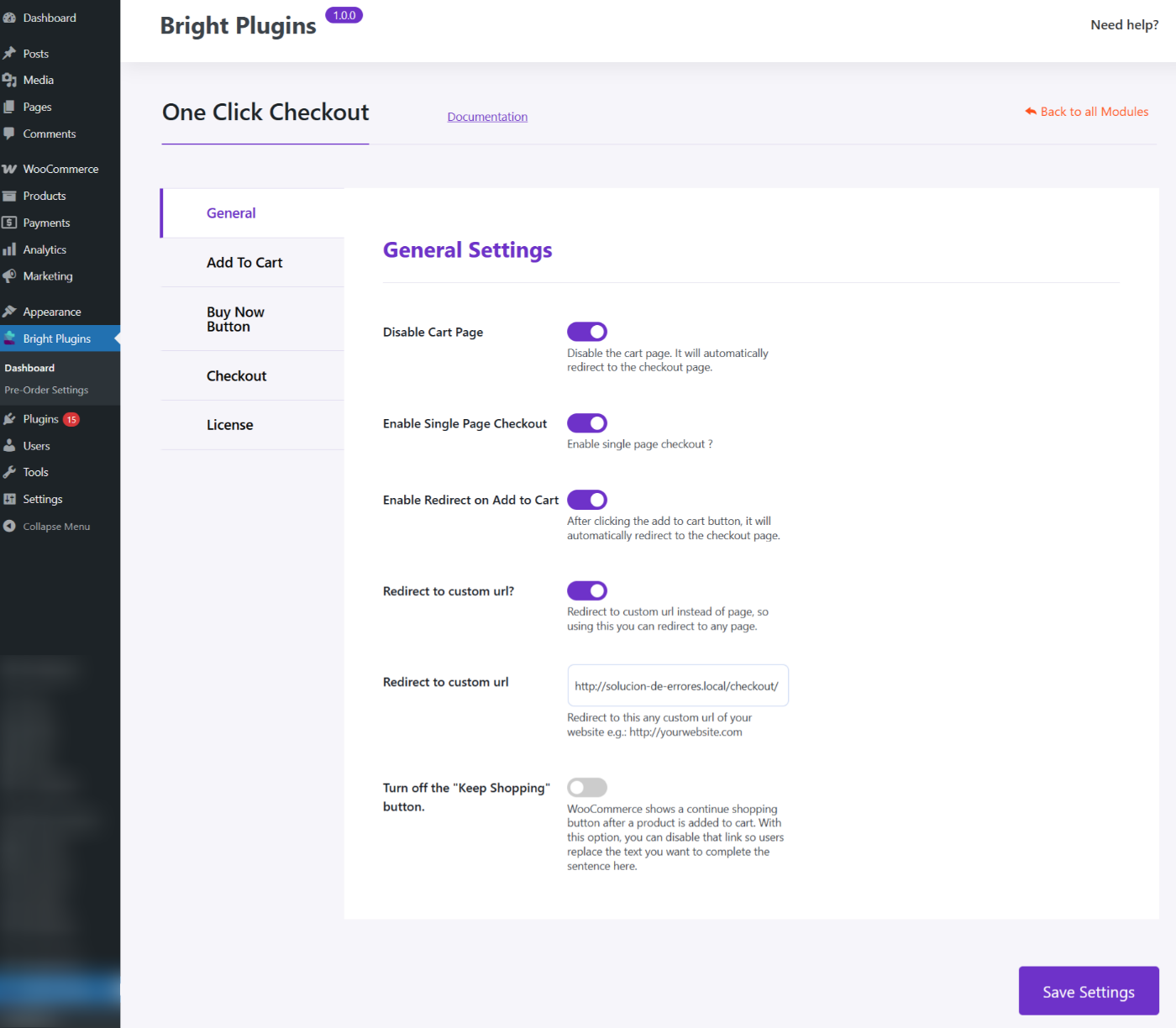Viewport: 1176px width, 1028px height.
Task: Expand the Settings sidebar menu
Action: 43,498
